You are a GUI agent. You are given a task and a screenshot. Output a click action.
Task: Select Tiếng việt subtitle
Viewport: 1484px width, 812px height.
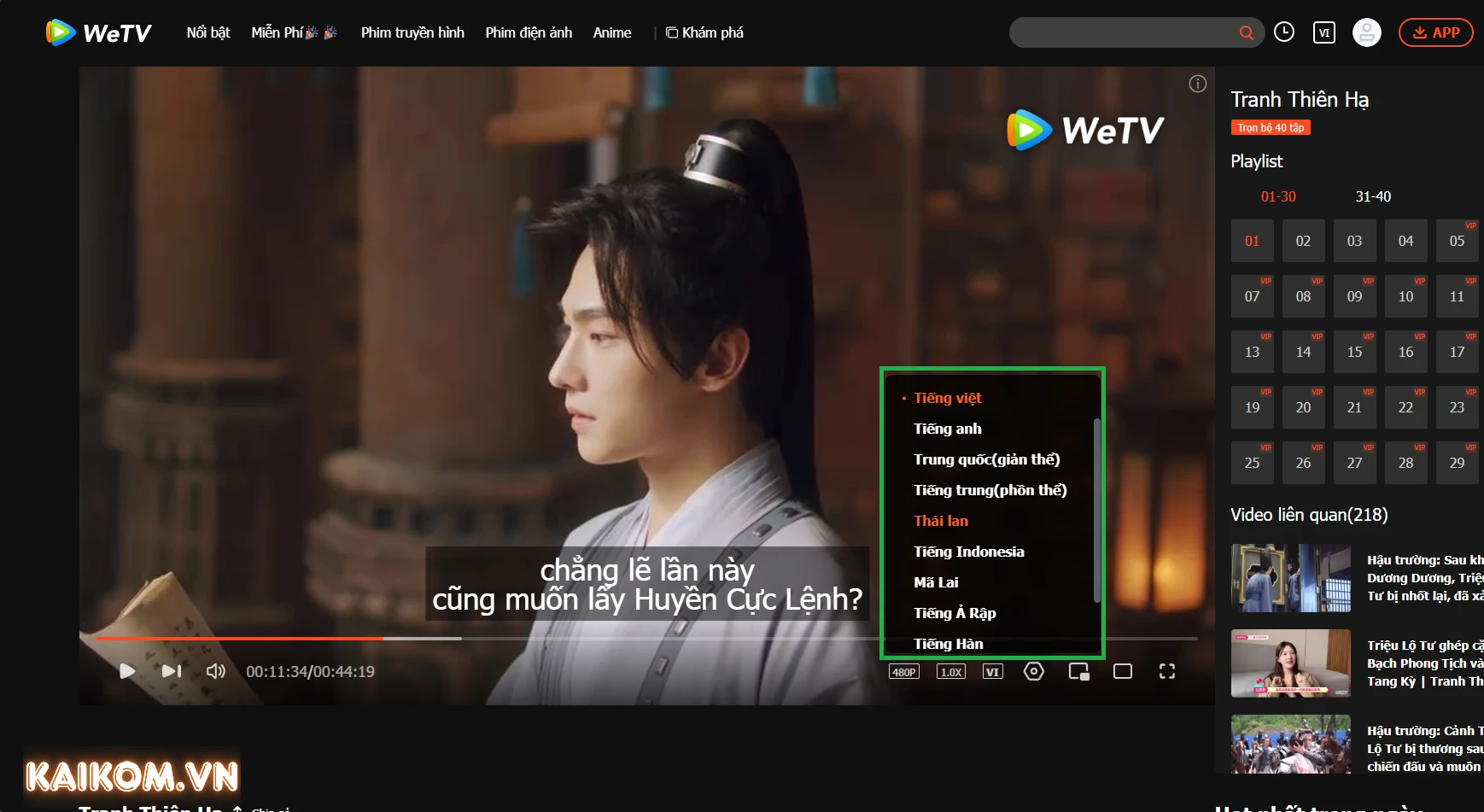click(948, 398)
